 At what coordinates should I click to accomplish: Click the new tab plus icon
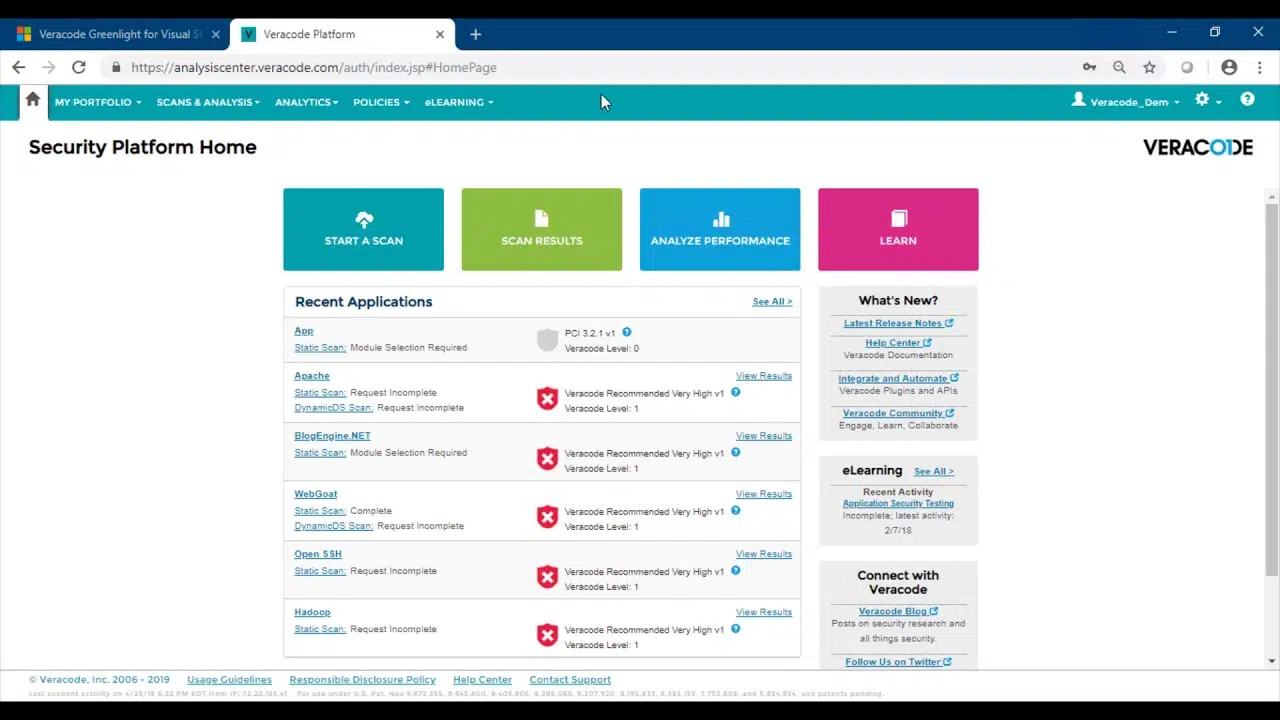point(475,34)
